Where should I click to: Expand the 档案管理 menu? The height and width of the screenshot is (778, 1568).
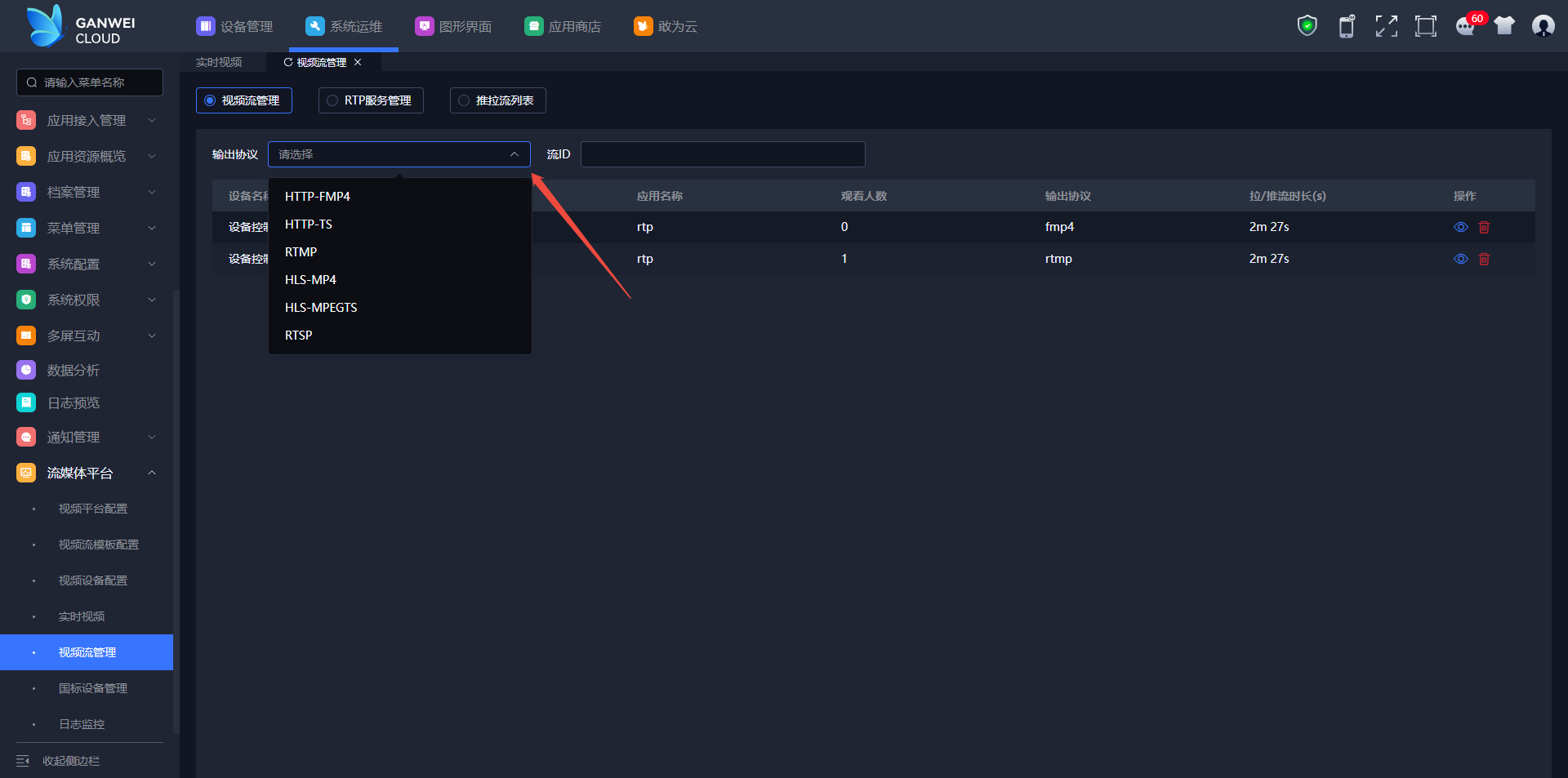pos(152,192)
